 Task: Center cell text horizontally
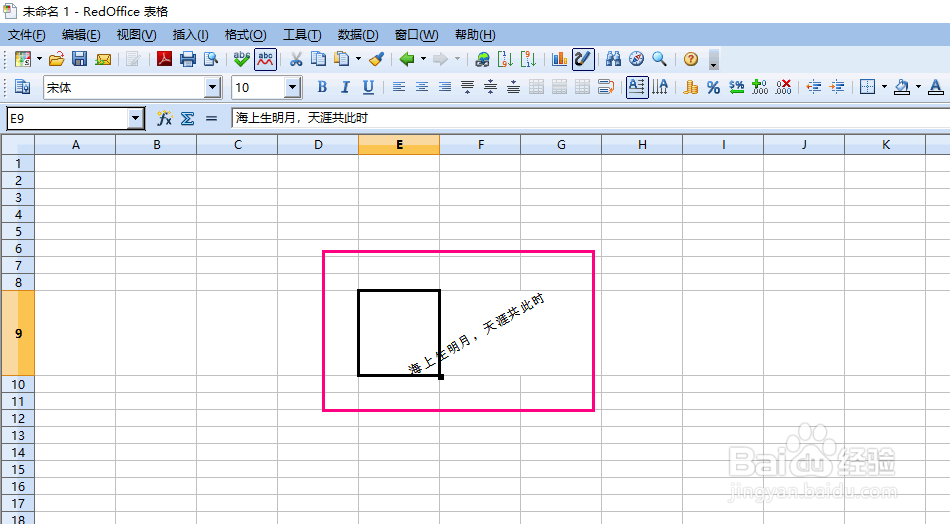tap(422, 87)
